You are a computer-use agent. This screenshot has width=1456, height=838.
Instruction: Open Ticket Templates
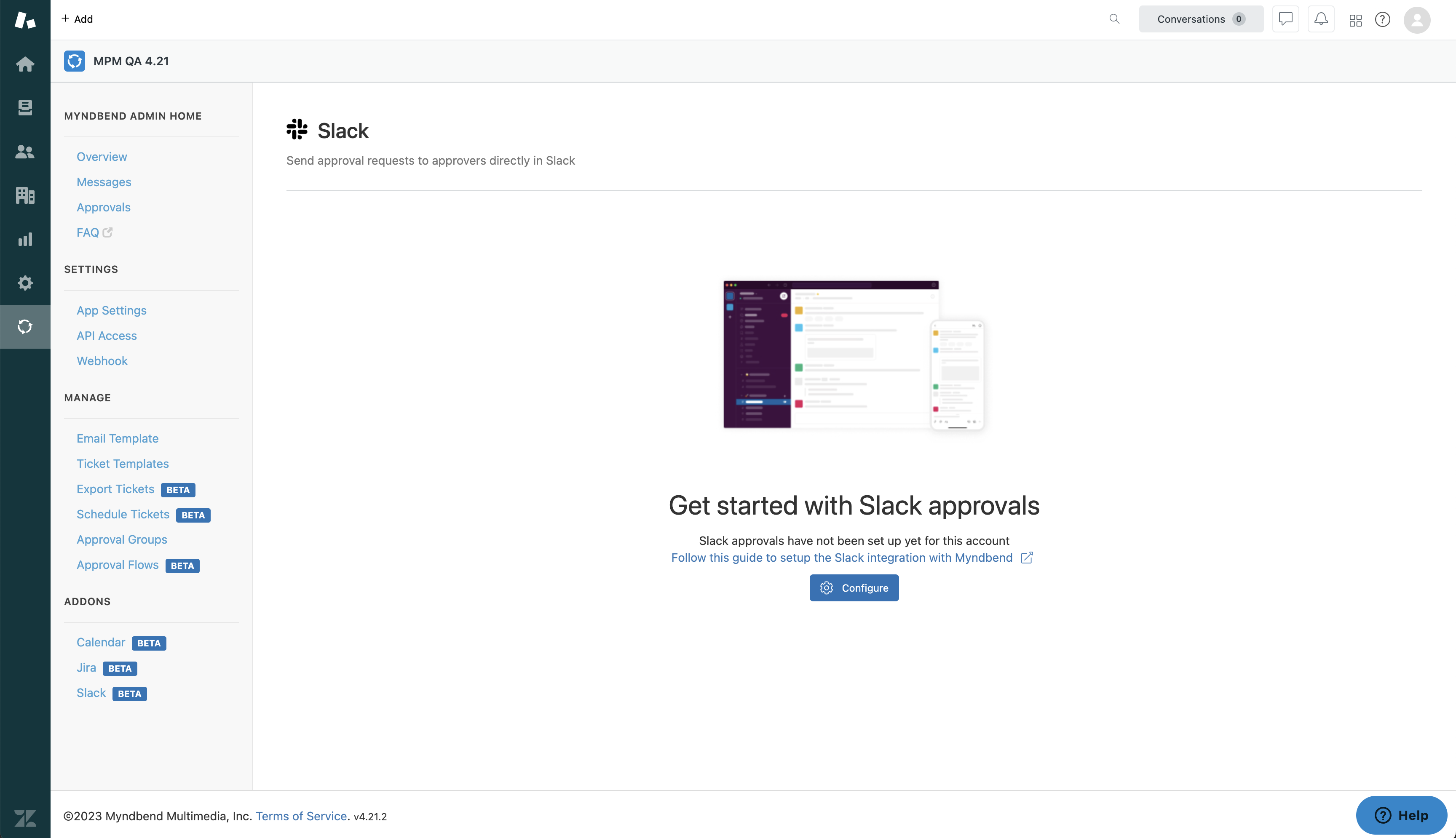tap(123, 464)
